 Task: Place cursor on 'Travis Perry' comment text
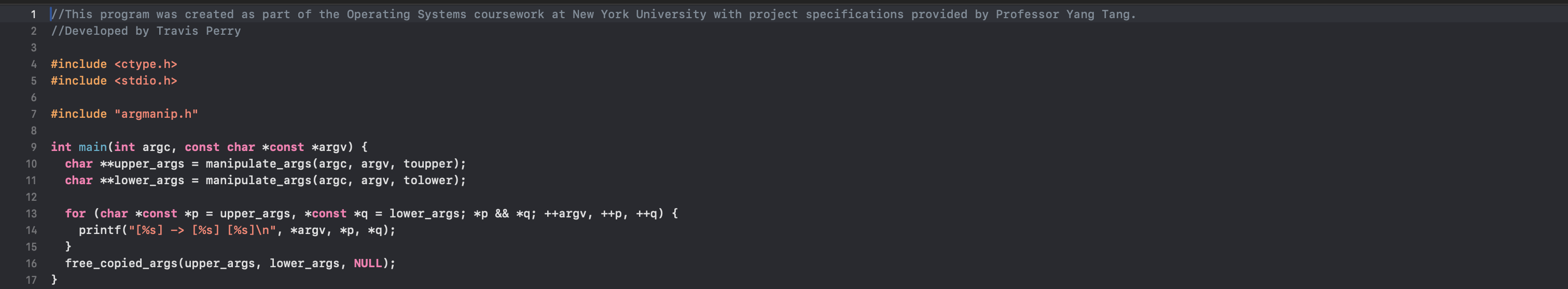click(x=199, y=31)
